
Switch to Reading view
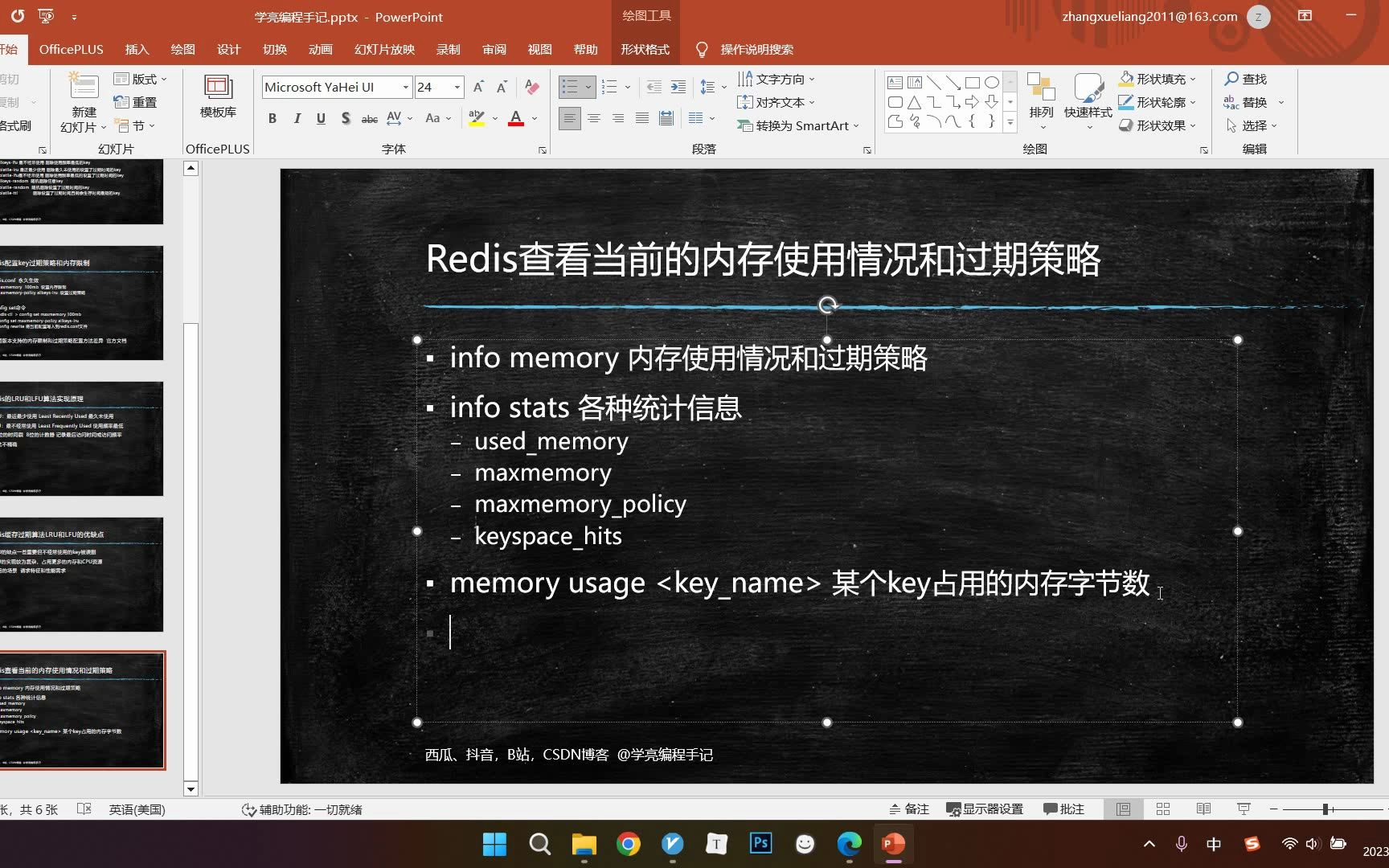1203,809
